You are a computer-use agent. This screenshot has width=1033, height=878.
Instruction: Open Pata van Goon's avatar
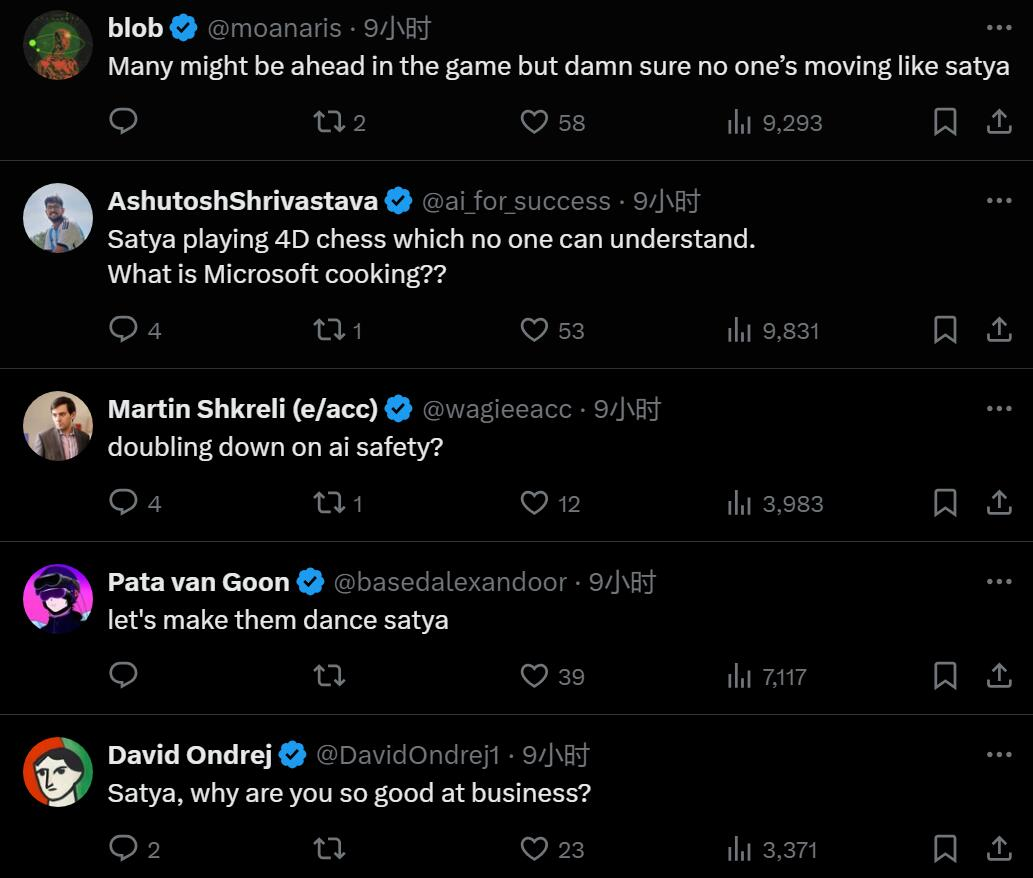58,599
